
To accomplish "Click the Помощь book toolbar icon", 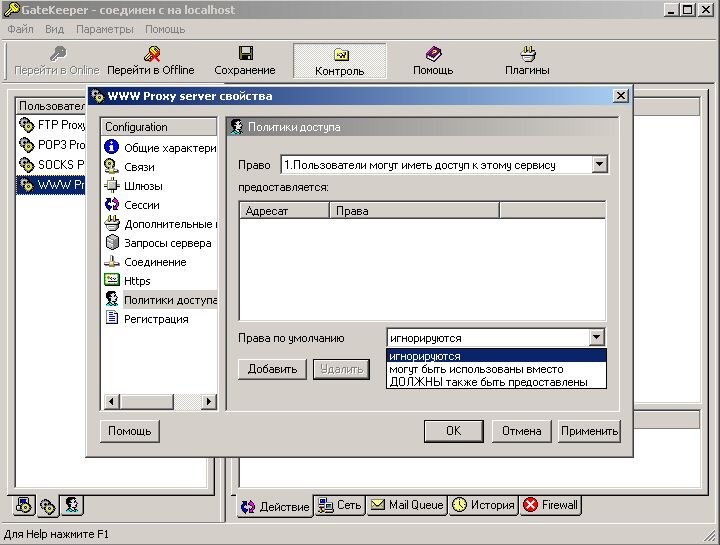I will (x=433, y=54).
